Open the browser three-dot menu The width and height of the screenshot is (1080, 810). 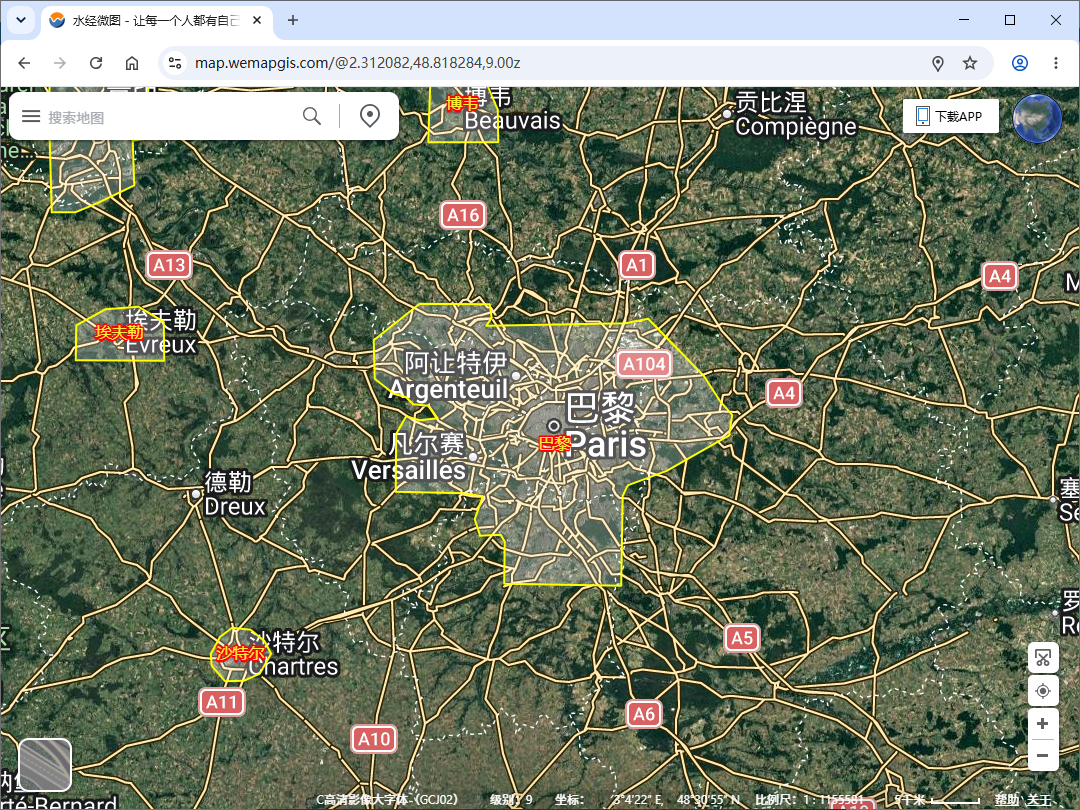point(1056,63)
